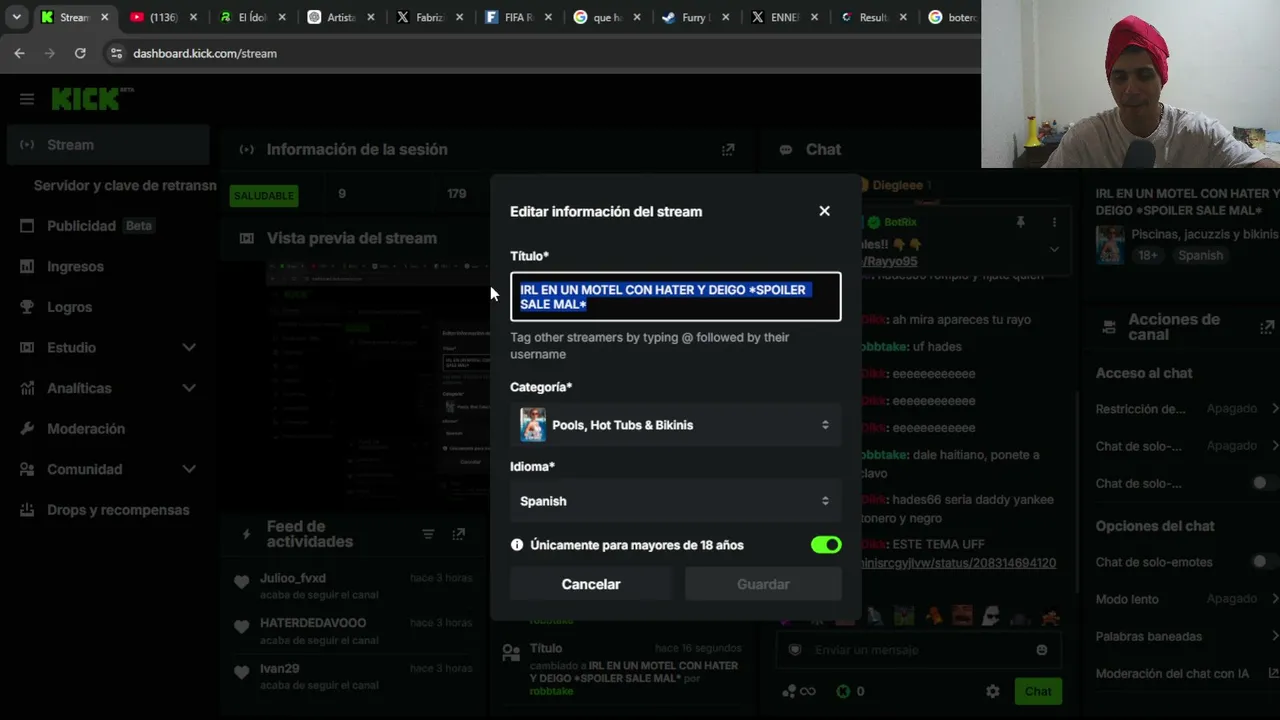Click the chat bubble icon in Chat header
The height and width of the screenshot is (720, 1280).
(786, 149)
